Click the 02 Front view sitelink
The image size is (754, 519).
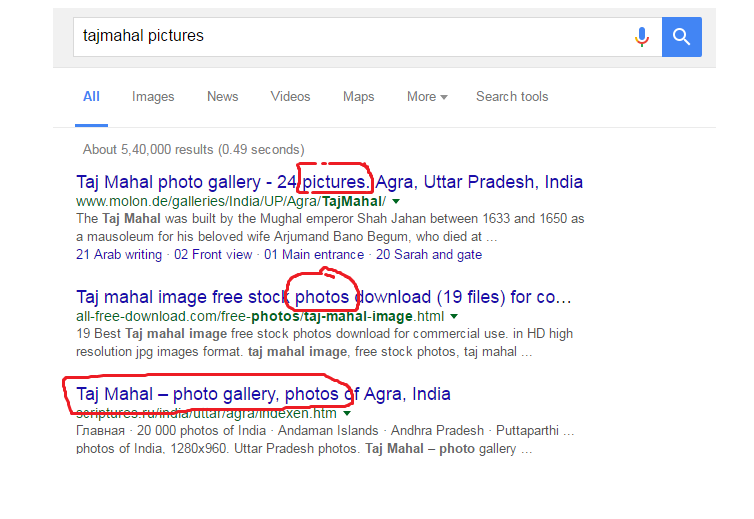tap(213, 255)
